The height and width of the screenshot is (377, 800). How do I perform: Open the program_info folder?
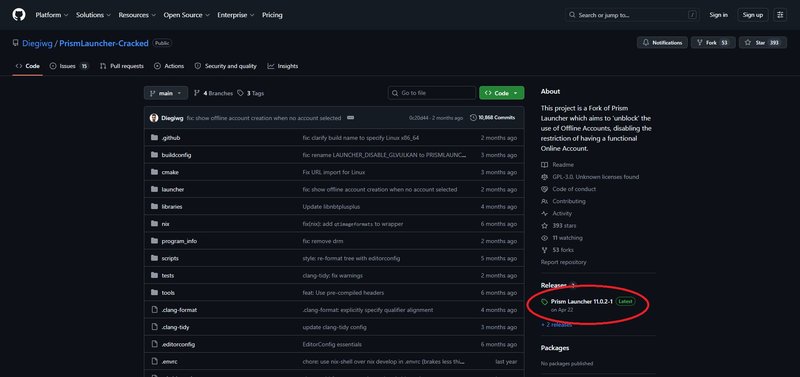pos(179,241)
